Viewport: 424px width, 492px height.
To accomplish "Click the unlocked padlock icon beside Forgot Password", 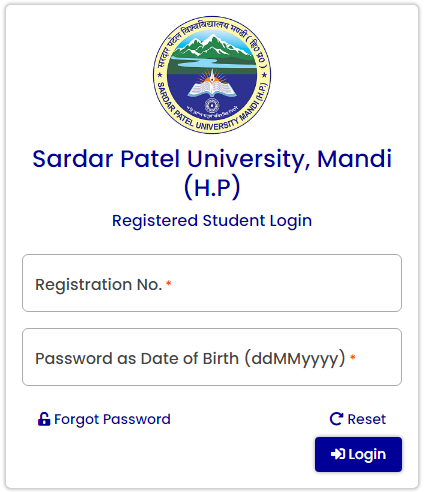I will click(44, 419).
